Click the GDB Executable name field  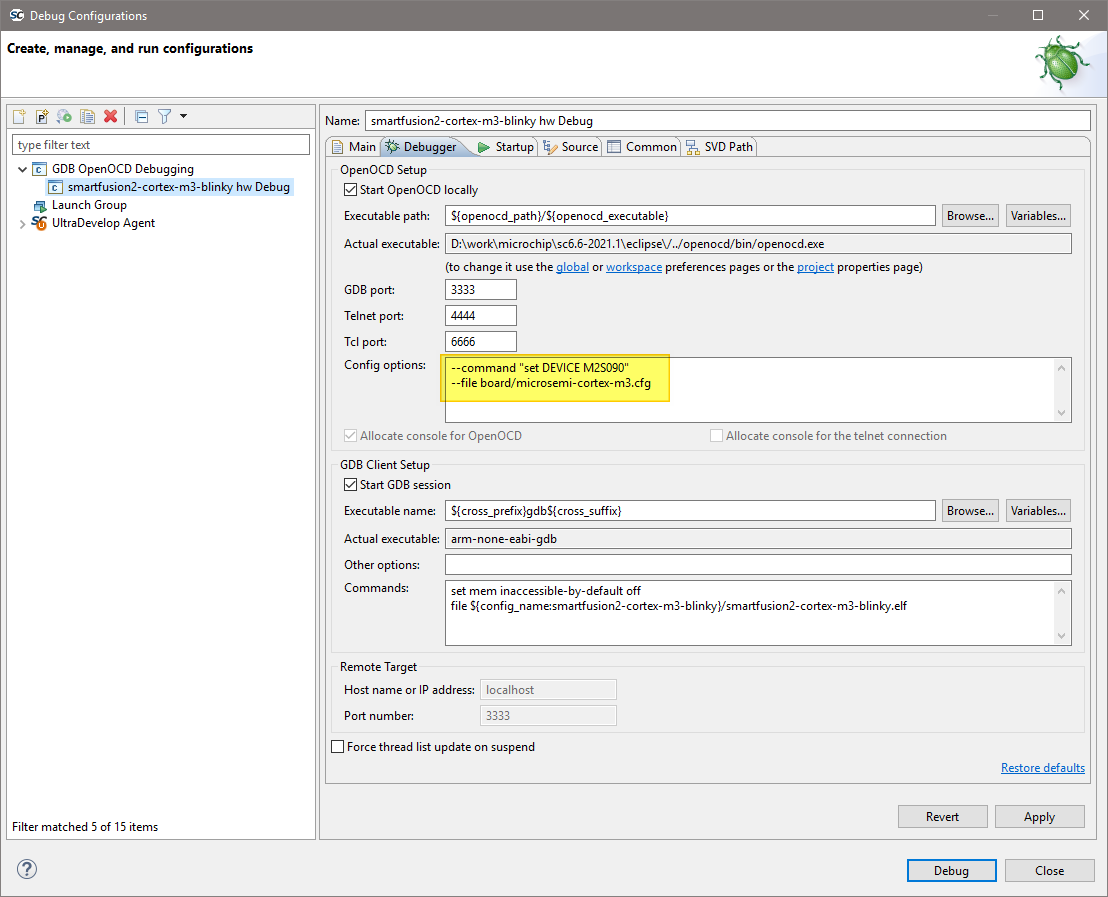point(690,510)
